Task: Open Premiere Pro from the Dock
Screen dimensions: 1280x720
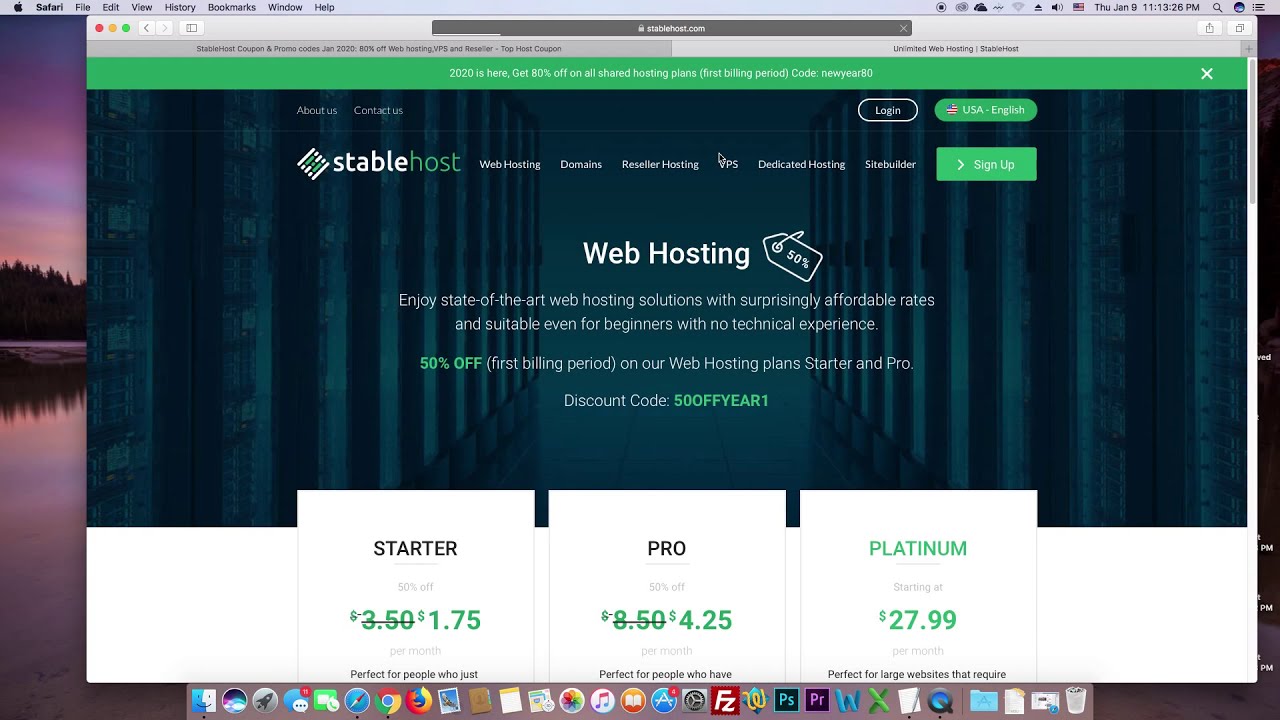Action: tap(818, 701)
